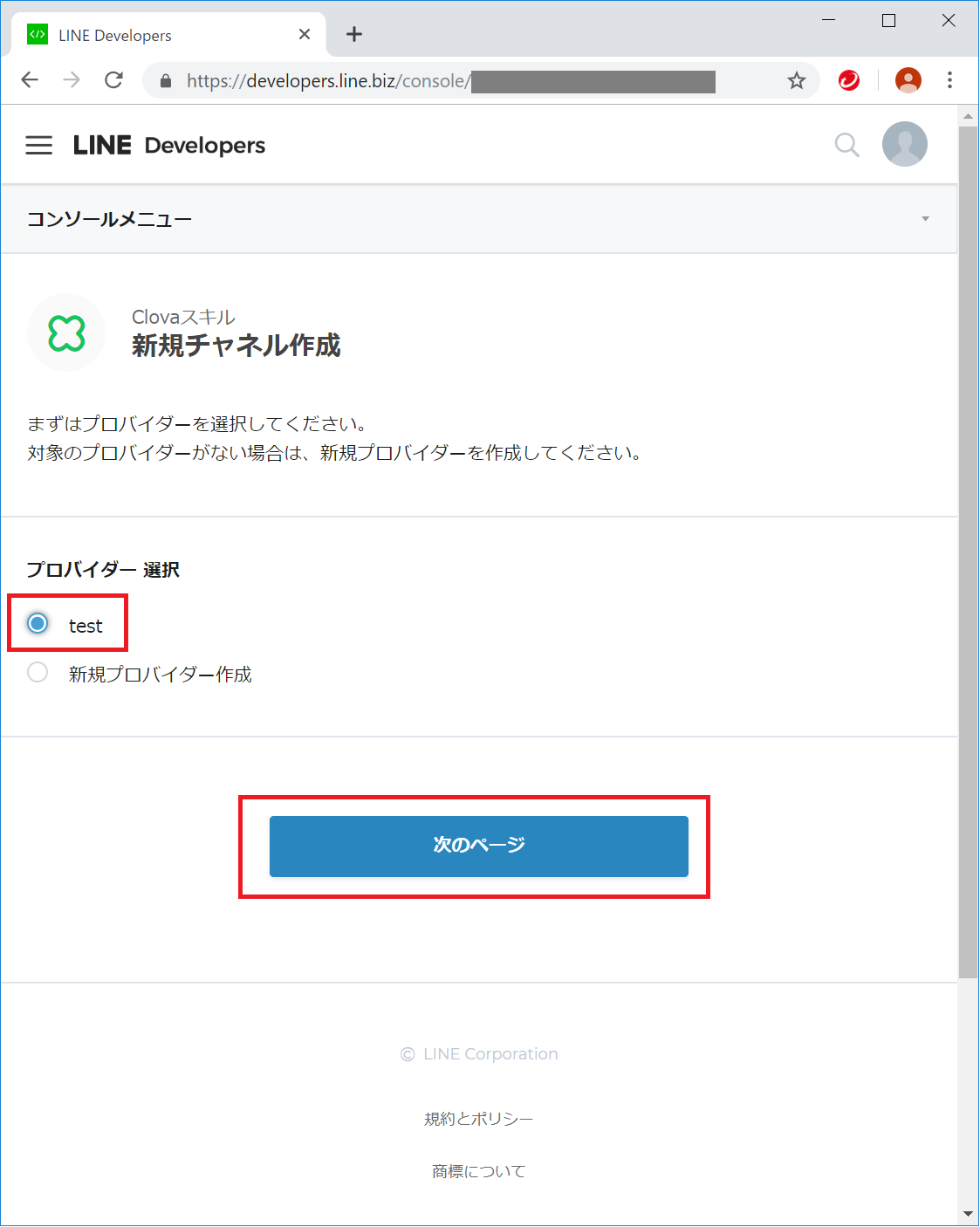
Task: Expand the コンソールメニュー dropdown
Action: tap(925, 219)
